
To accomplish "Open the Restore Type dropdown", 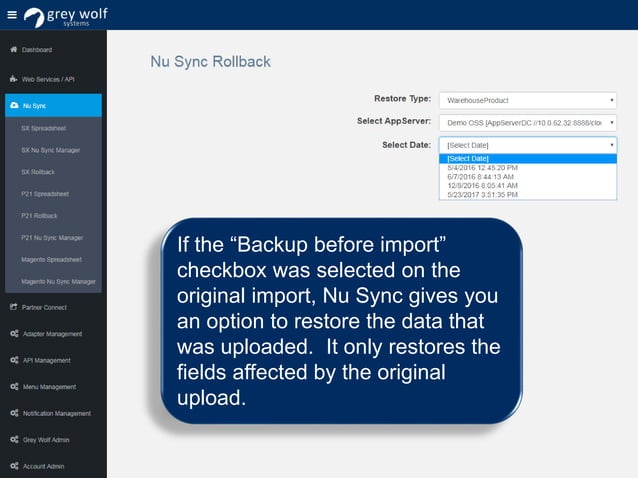I will (528, 100).
